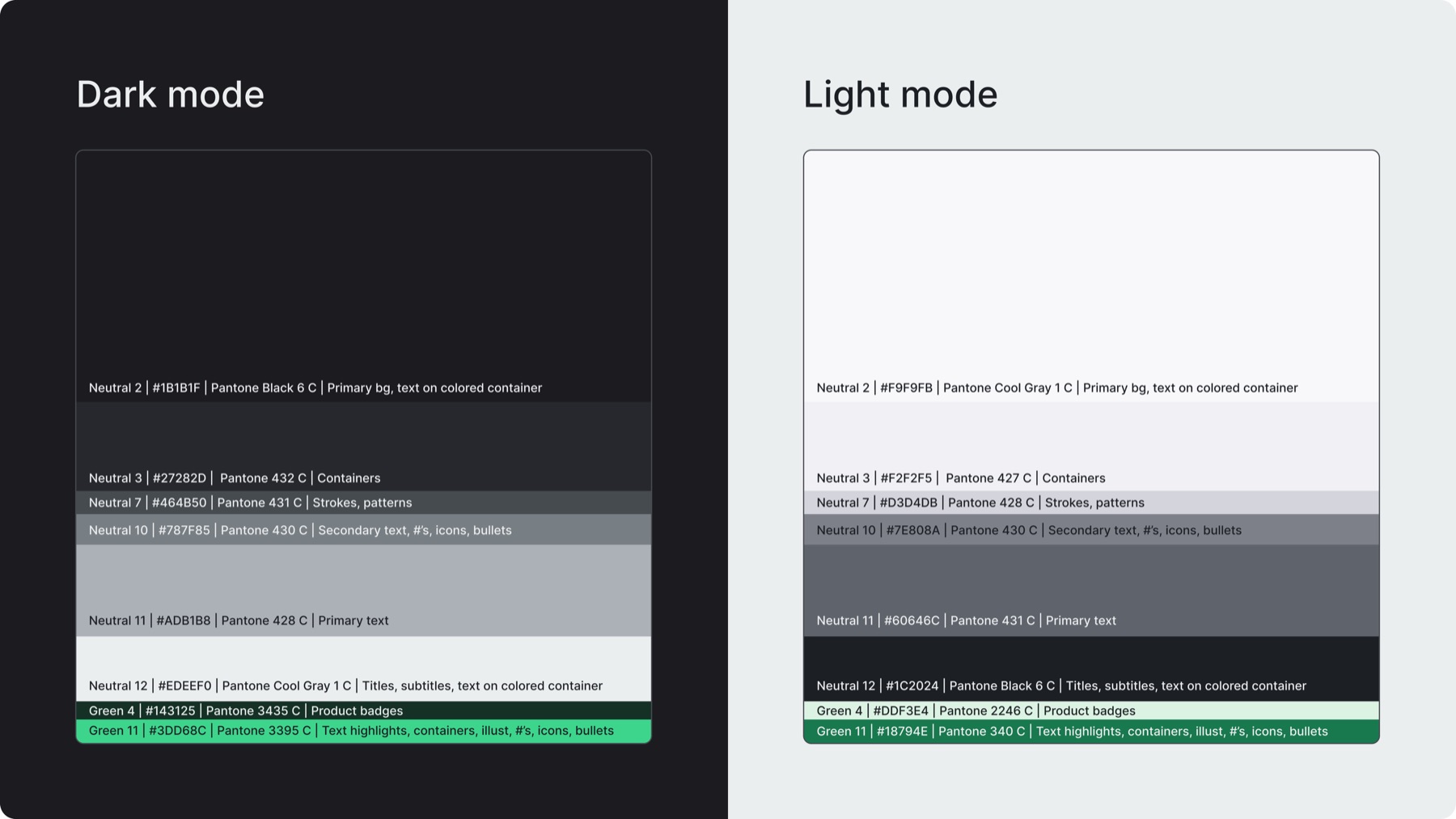Click the dark mode Neutral 7 #464B50 band
Image resolution: width=1456 pixels, height=819 pixels.
[363, 503]
